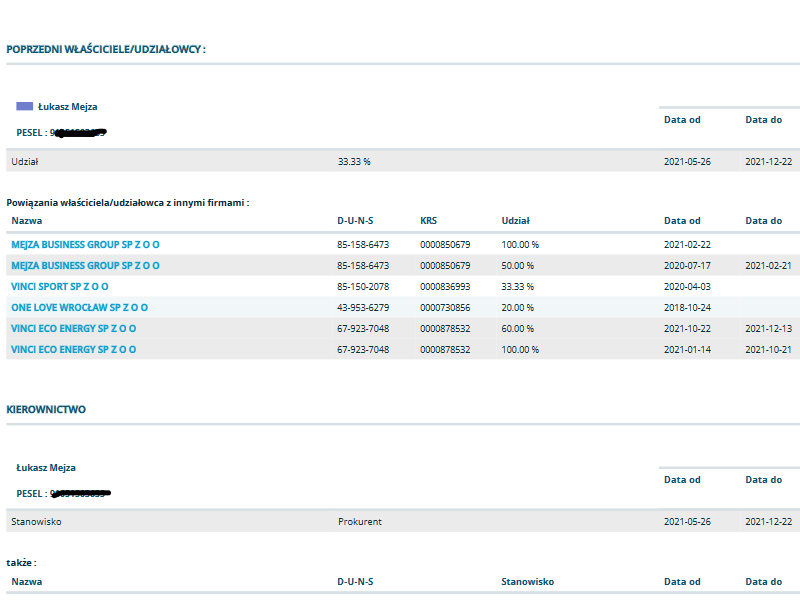800x600 pixels.
Task: Open the ONE LOVE WROCŁAW SP Z O O link
Action: click(80, 308)
